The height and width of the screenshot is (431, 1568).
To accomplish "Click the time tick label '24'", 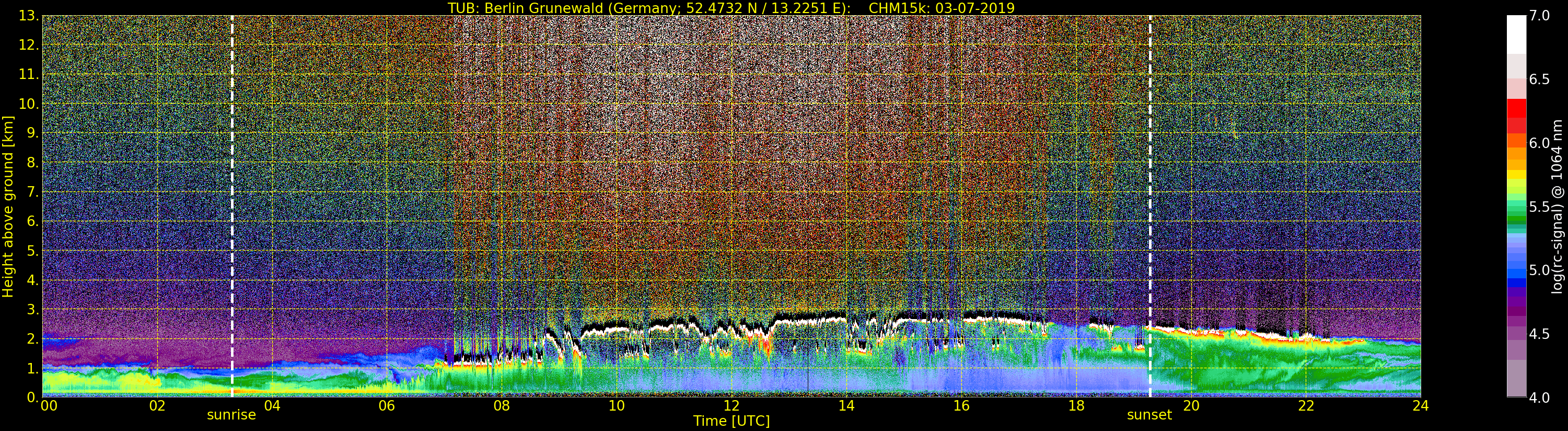I will (1421, 405).
